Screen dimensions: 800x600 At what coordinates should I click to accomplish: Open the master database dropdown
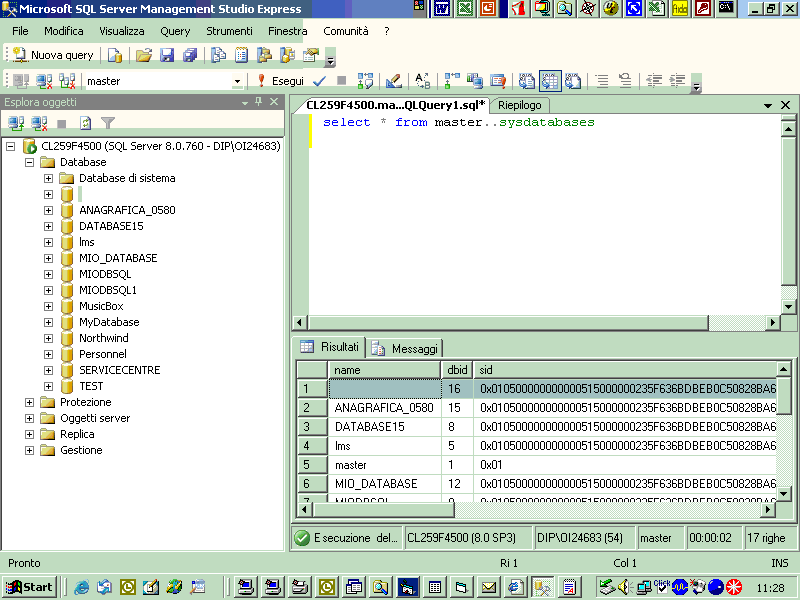(237, 81)
